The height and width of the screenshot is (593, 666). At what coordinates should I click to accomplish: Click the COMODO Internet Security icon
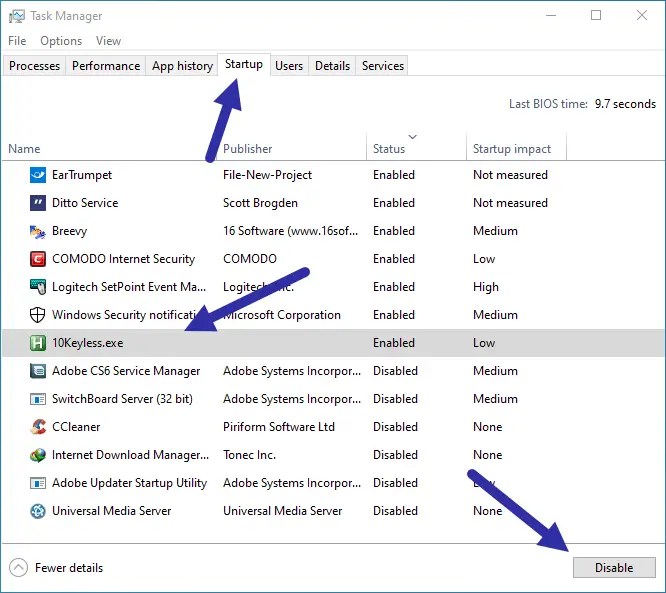click(x=38, y=259)
